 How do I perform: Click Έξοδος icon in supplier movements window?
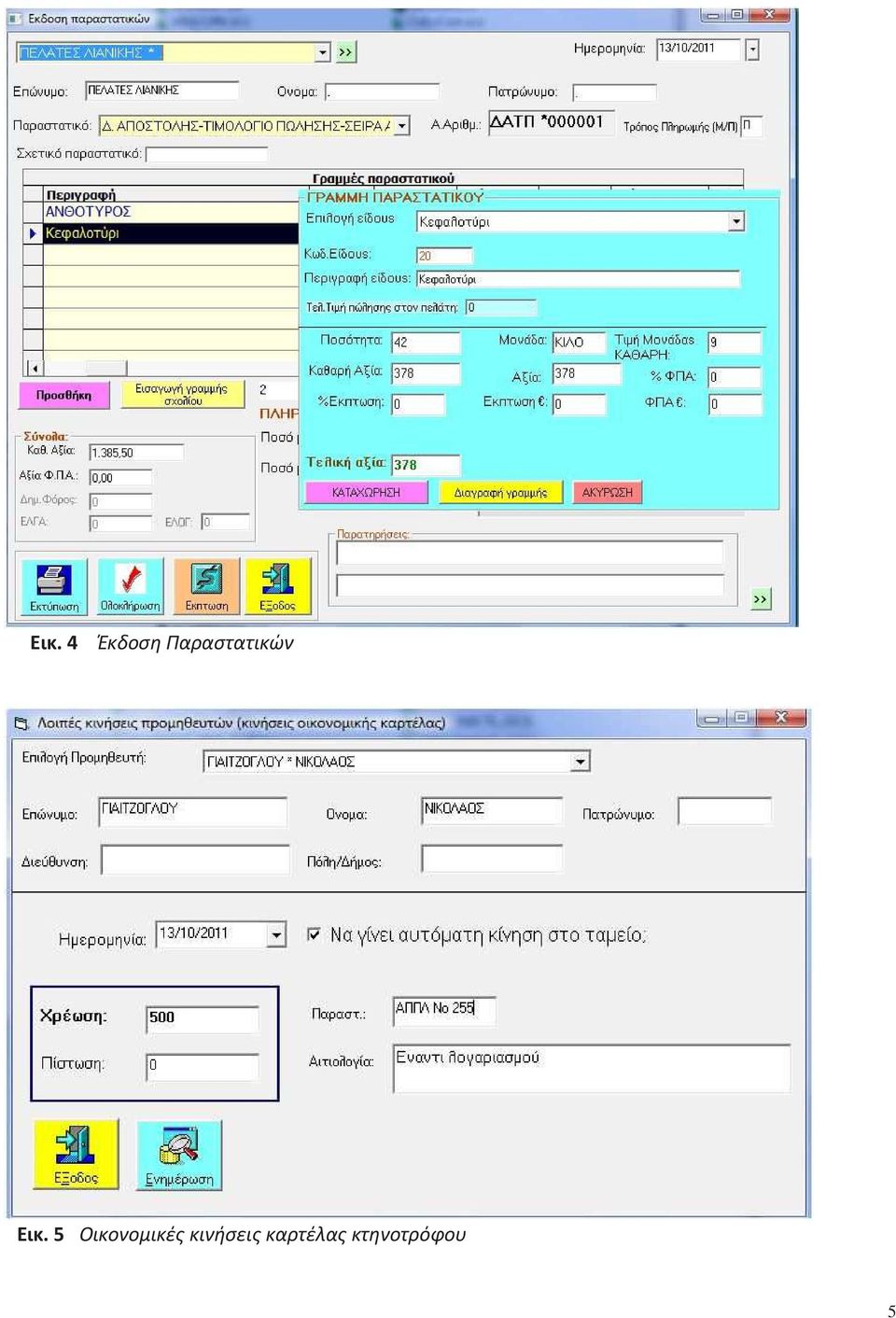coord(76,1154)
